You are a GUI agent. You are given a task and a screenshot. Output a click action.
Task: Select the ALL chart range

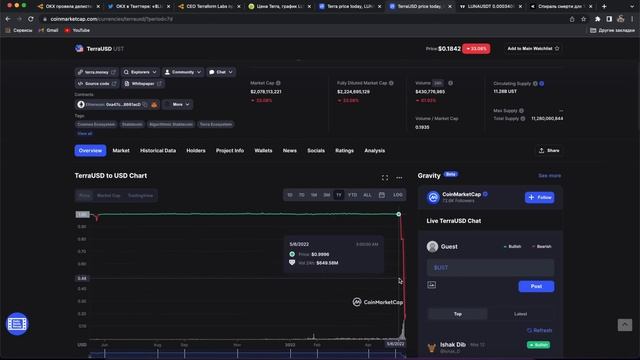pos(367,195)
